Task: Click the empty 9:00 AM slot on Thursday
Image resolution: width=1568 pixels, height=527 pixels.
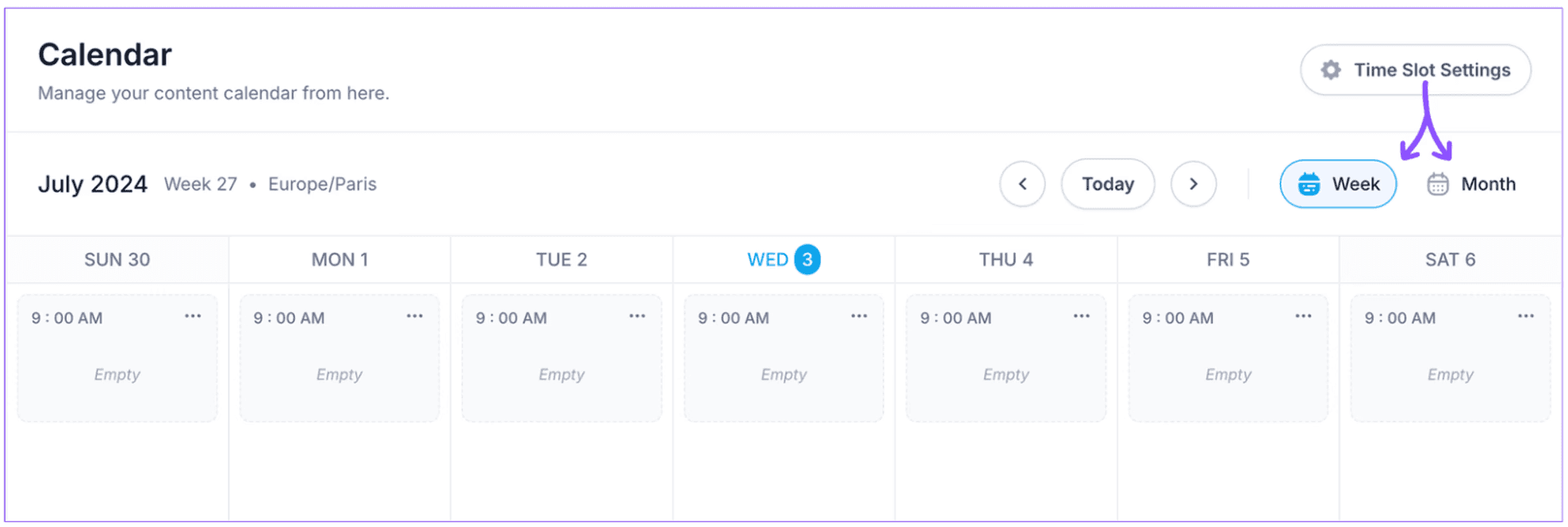Action: tap(1006, 358)
